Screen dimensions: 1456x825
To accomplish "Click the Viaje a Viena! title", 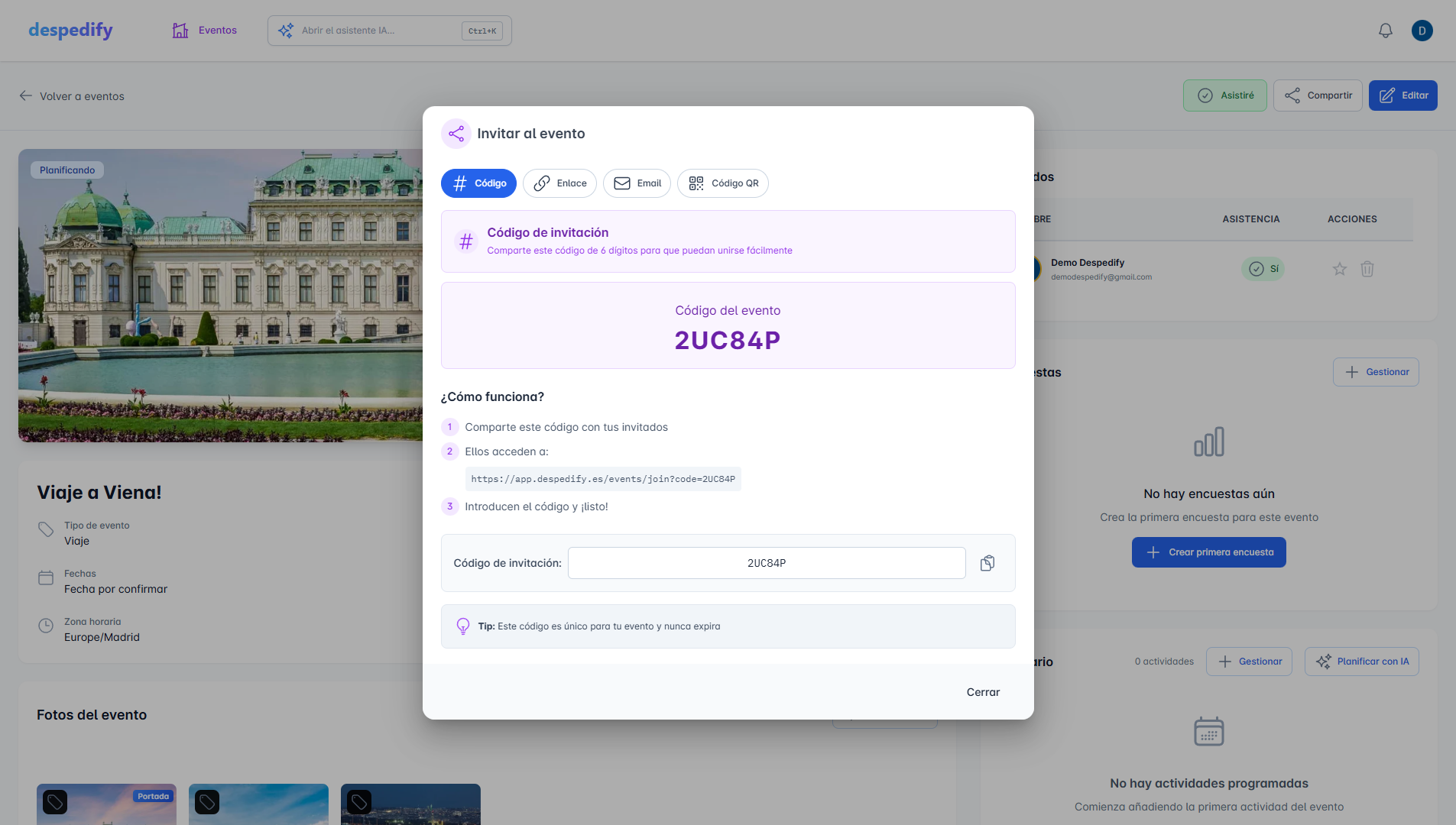I will 99,493.
